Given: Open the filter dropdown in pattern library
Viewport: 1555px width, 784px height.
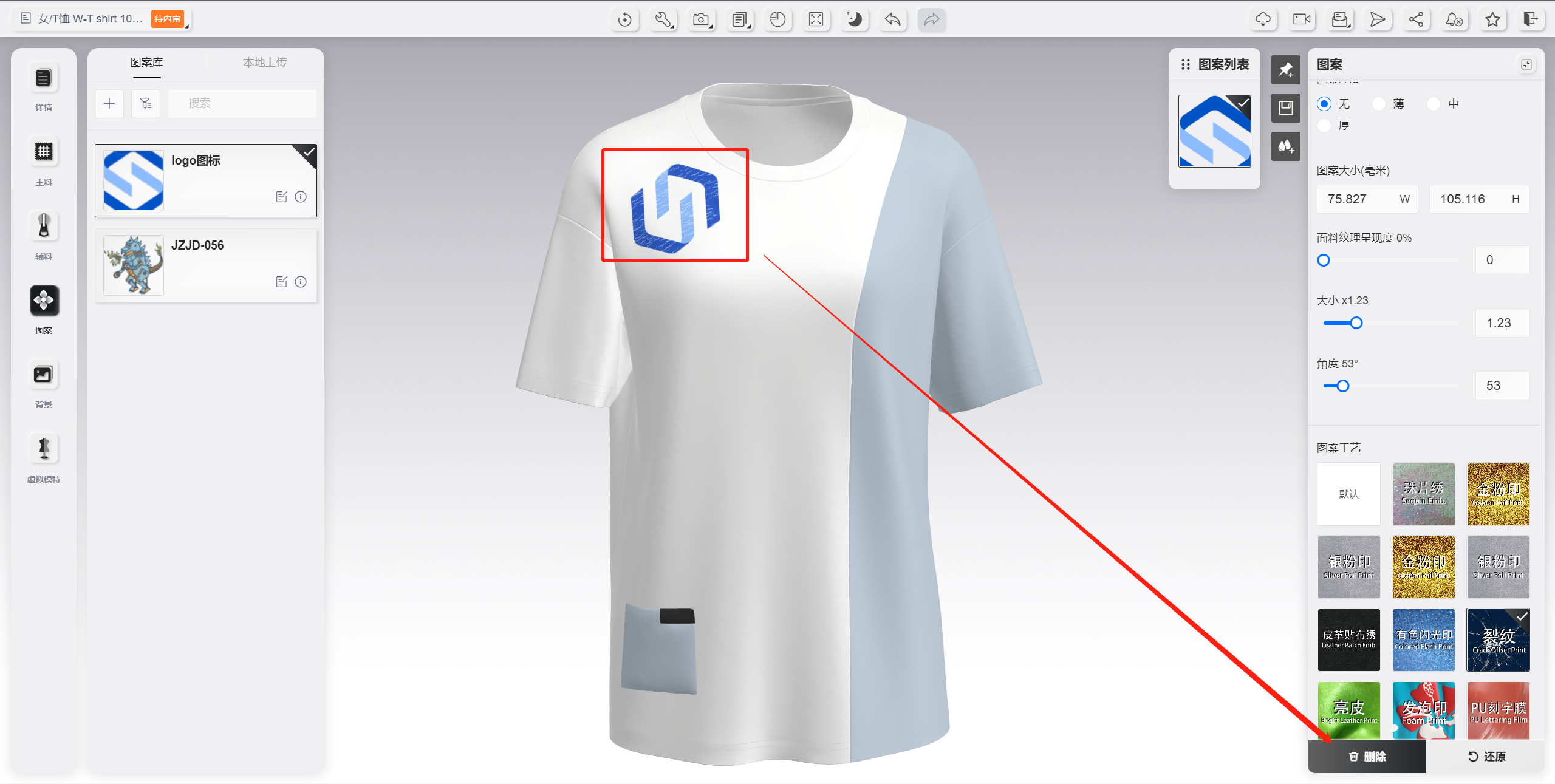Looking at the screenshot, I should [146, 103].
